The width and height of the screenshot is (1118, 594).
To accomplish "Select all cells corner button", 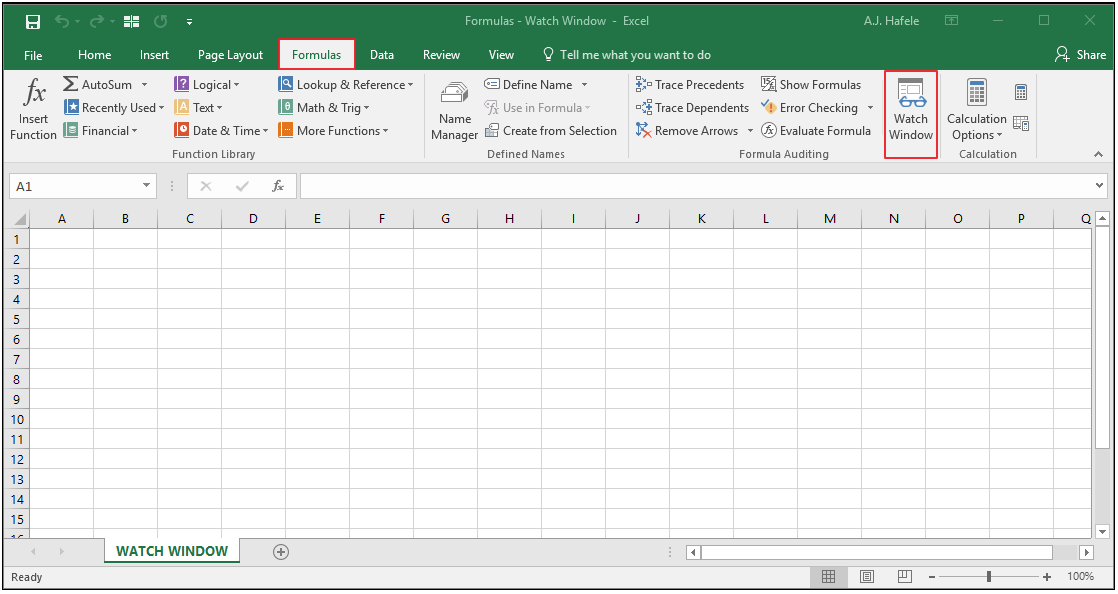I will tap(19, 219).
